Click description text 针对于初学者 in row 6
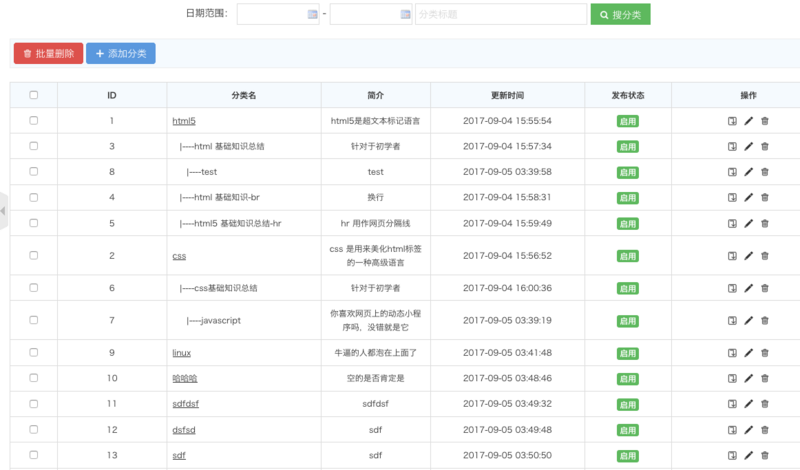 376,288
